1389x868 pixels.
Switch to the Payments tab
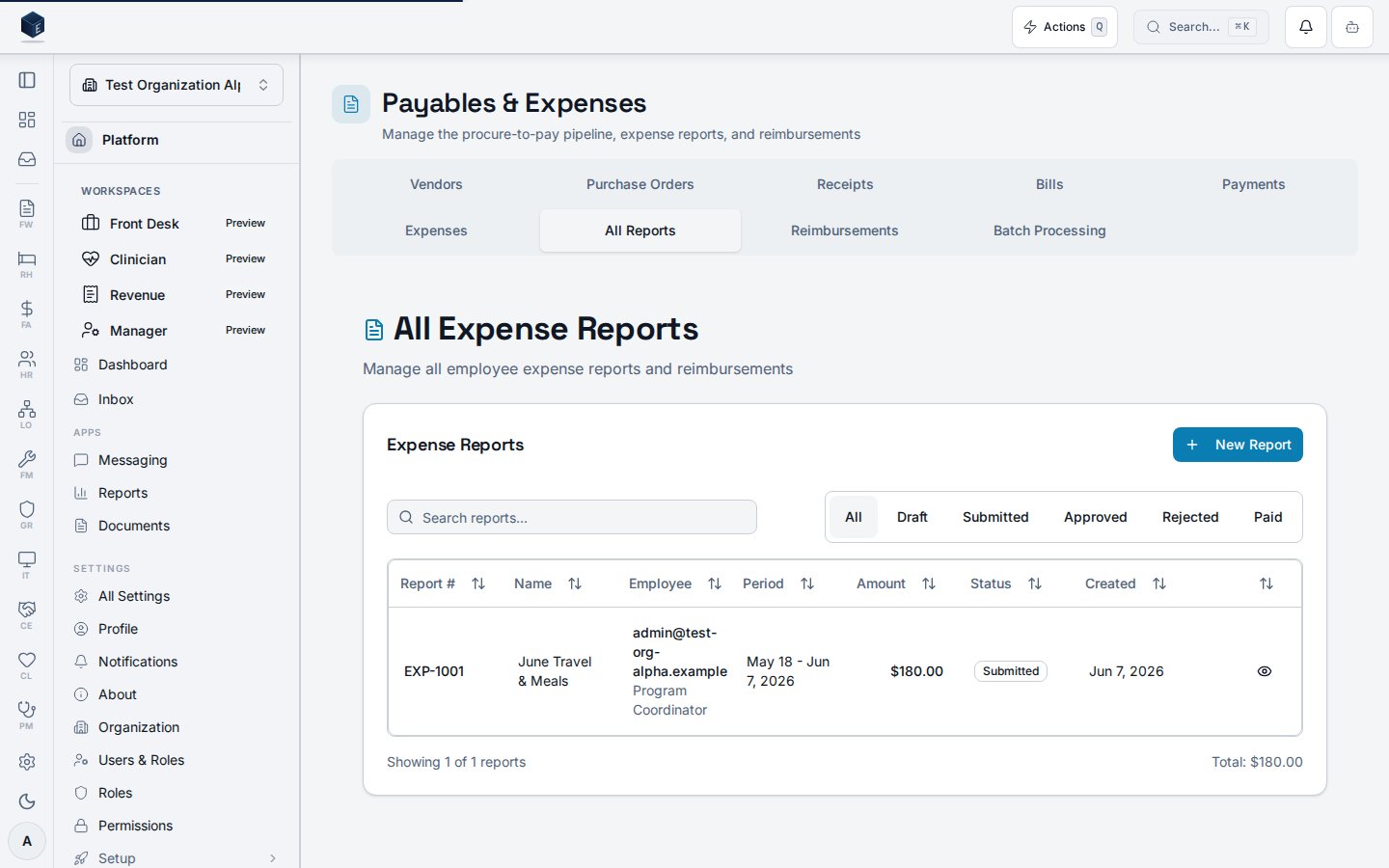point(1254,184)
